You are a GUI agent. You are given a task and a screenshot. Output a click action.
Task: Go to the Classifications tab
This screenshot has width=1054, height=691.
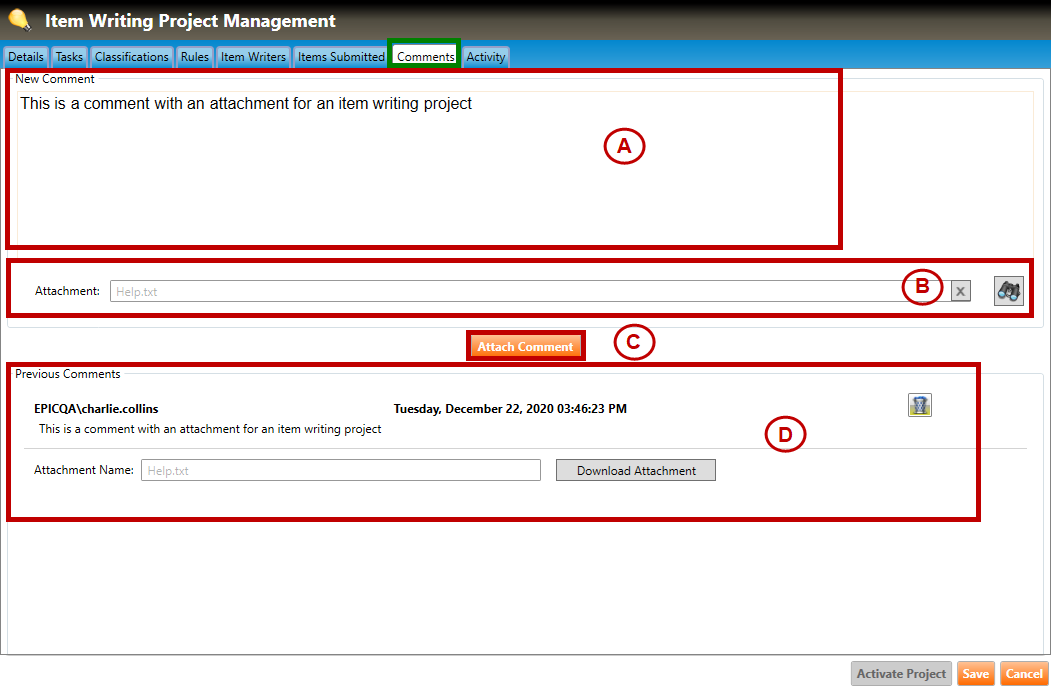tap(132, 57)
